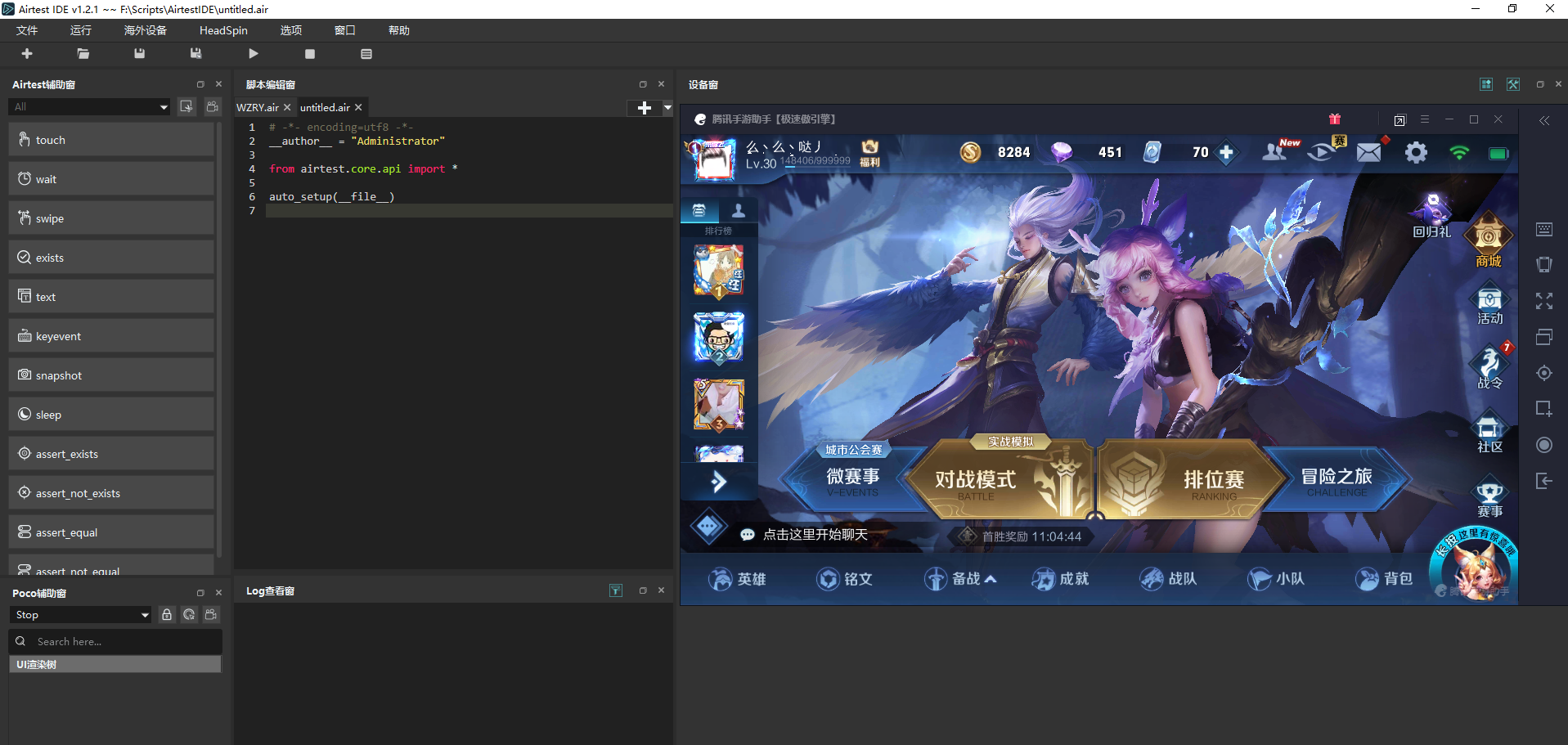This screenshot has width=1568, height=745.
Task: Toggle the Log viewer filter icon
Action: point(616,590)
